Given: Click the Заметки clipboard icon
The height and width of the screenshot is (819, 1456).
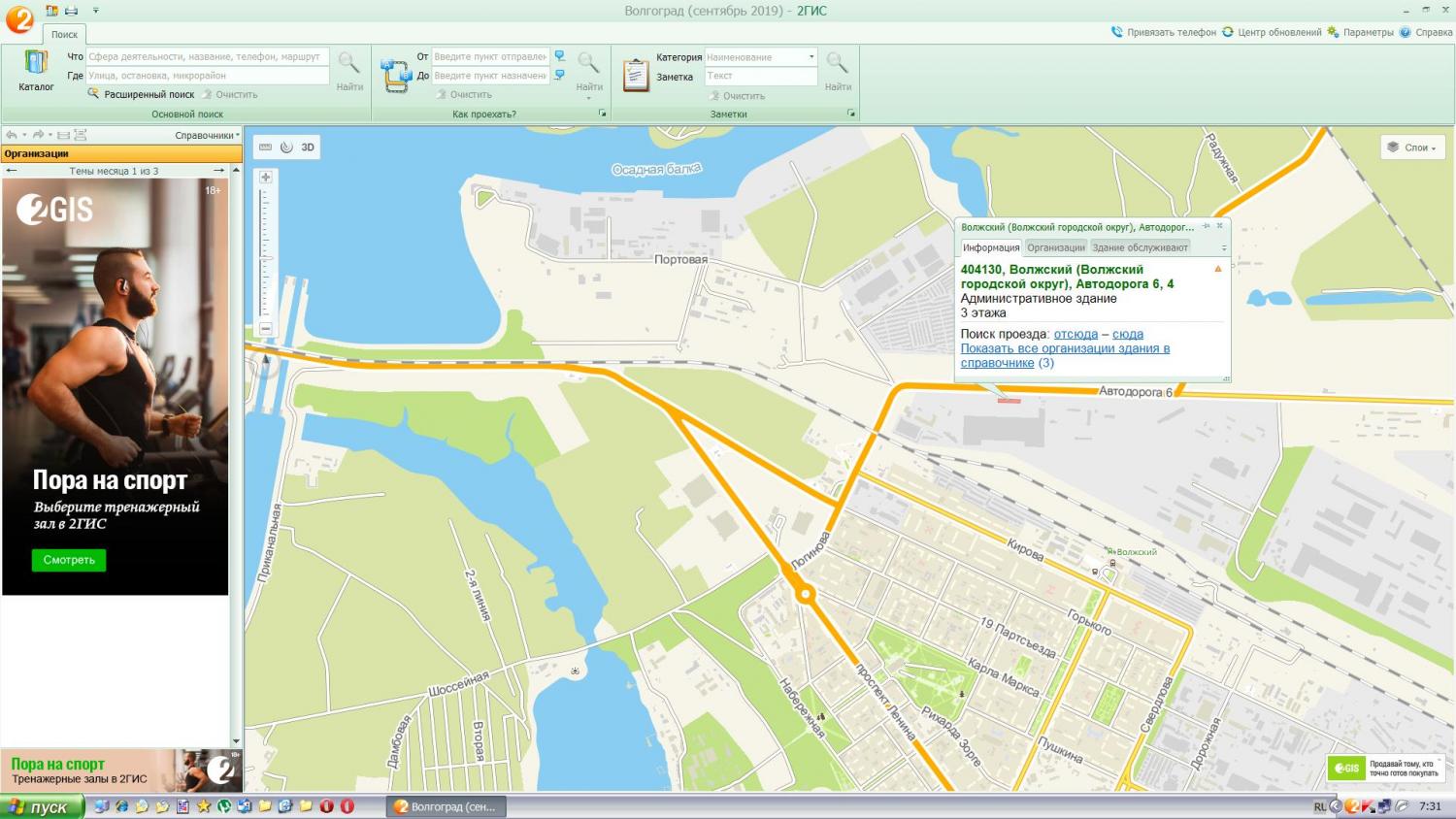Looking at the screenshot, I should [636, 75].
